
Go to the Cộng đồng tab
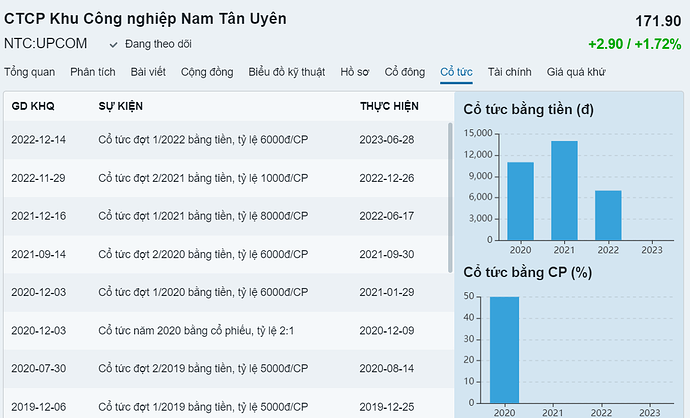pos(207,72)
